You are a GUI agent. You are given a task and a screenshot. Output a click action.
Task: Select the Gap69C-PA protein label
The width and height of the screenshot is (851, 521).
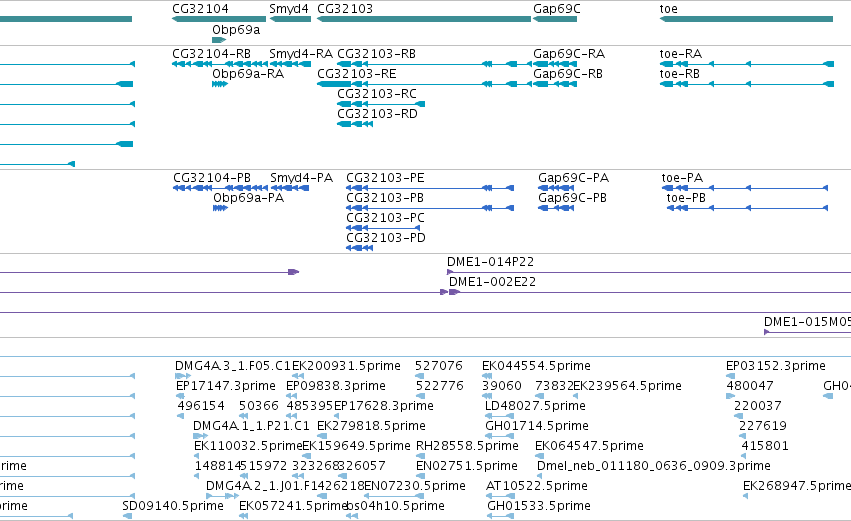(x=573, y=178)
